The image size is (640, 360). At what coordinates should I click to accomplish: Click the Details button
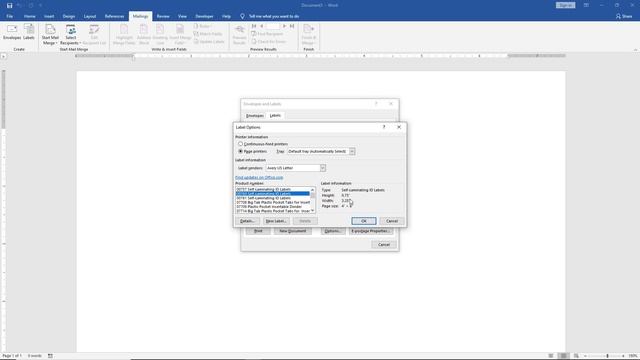point(247,221)
